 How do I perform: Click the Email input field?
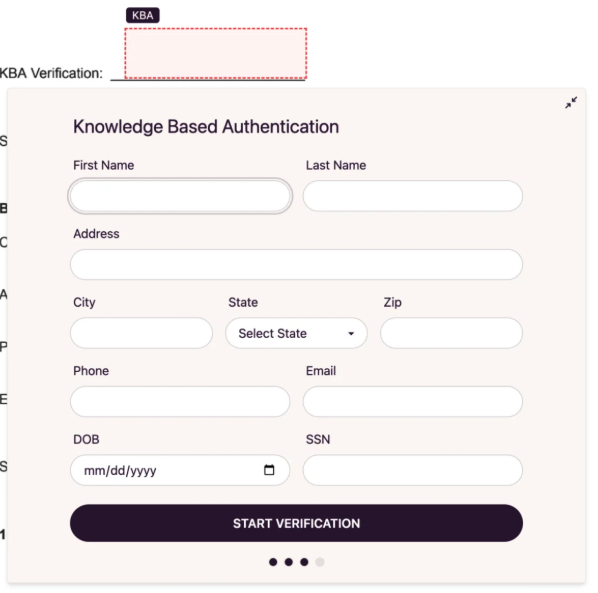click(413, 402)
